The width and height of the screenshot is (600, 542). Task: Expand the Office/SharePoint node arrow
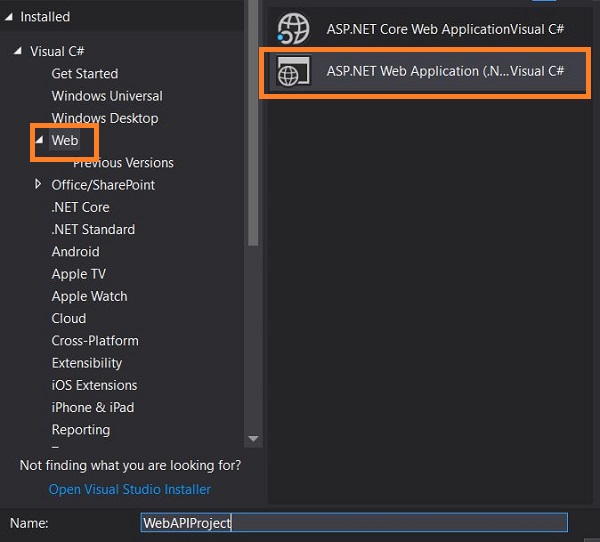coord(38,184)
